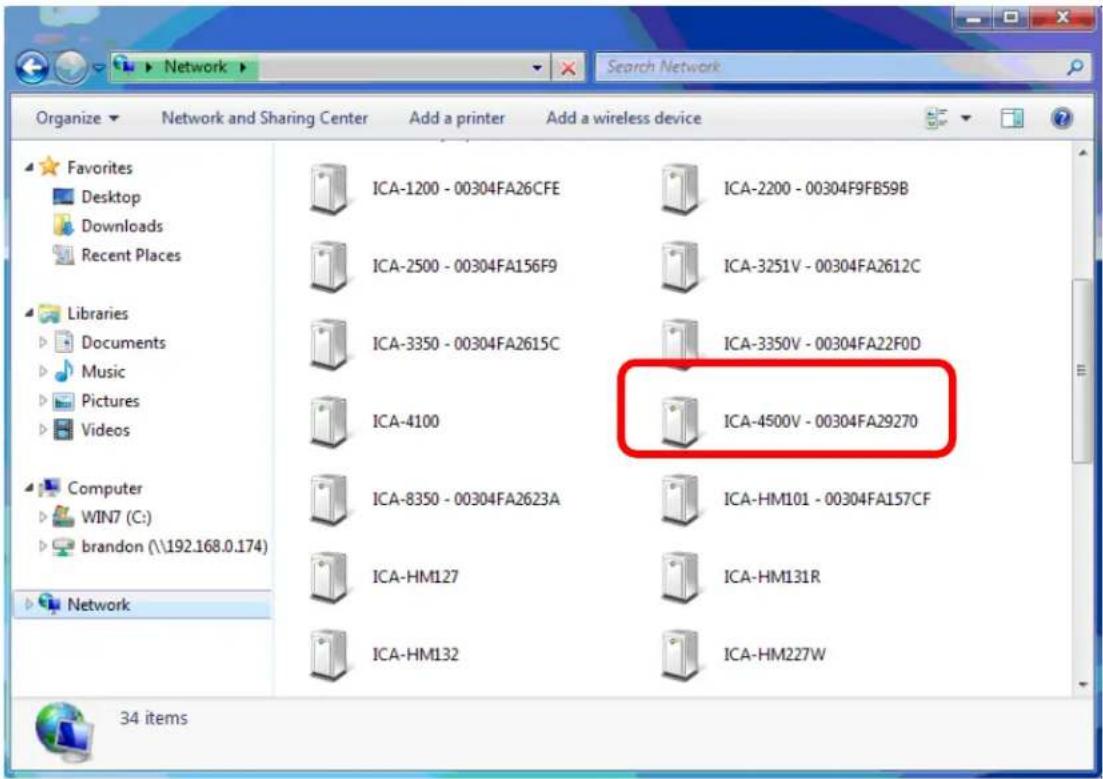The width and height of the screenshot is (1103, 779).
Task: Click the ICA-HM227W name label
Action: click(774, 654)
